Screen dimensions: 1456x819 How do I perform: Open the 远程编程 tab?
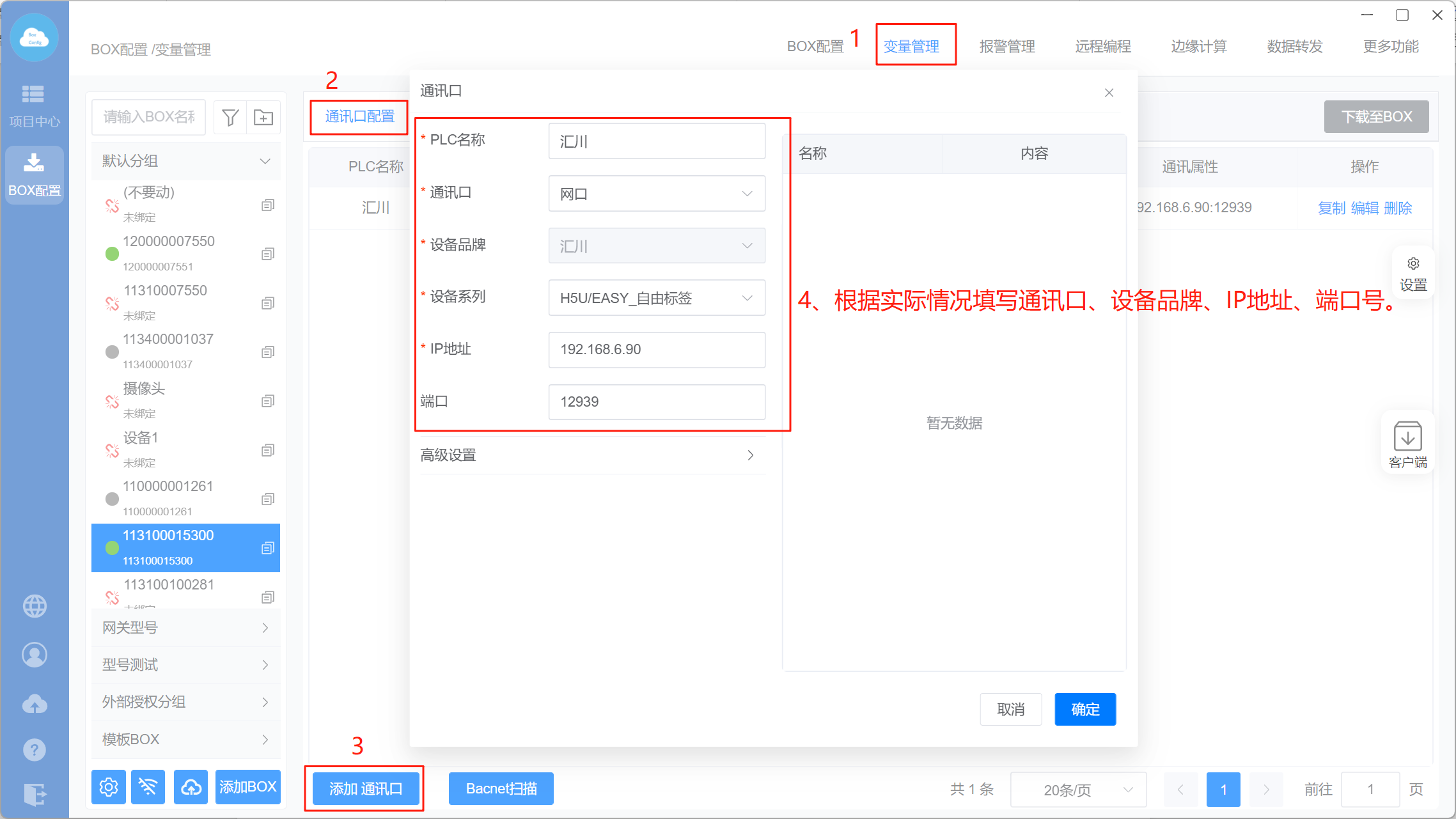tap(1103, 47)
